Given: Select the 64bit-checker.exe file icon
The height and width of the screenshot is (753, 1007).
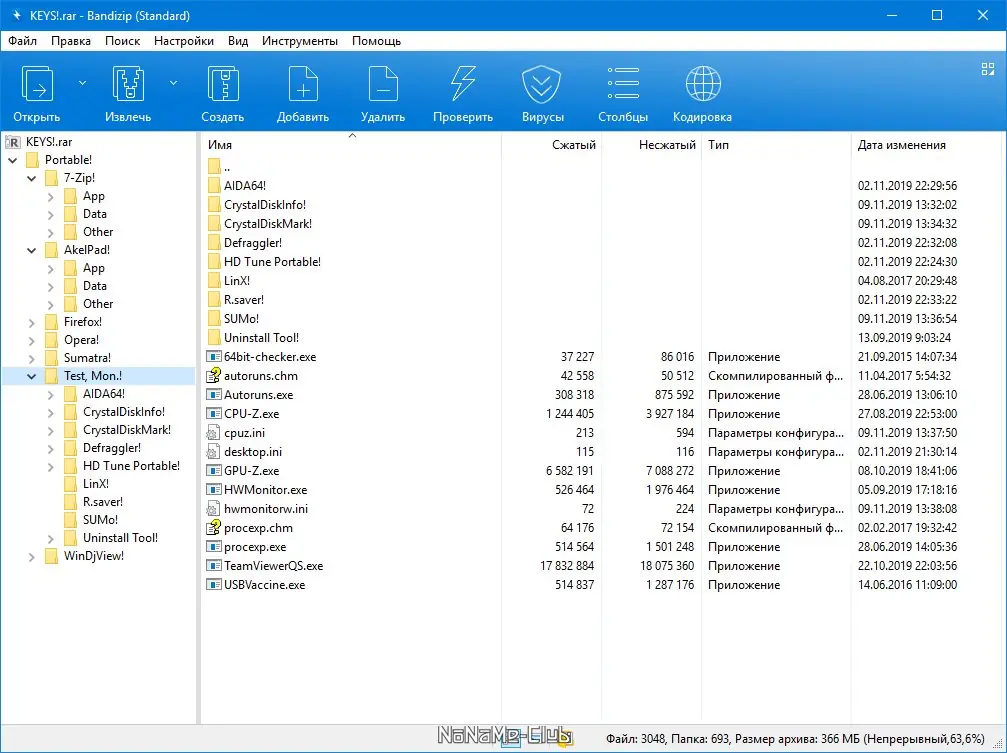Looking at the screenshot, I should [x=213, y=357].
